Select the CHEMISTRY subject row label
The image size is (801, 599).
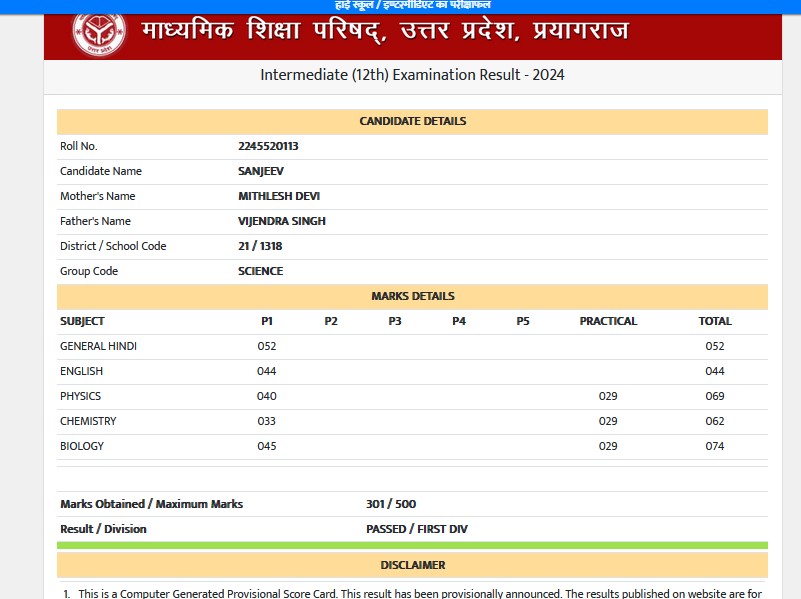click(88, 421)
